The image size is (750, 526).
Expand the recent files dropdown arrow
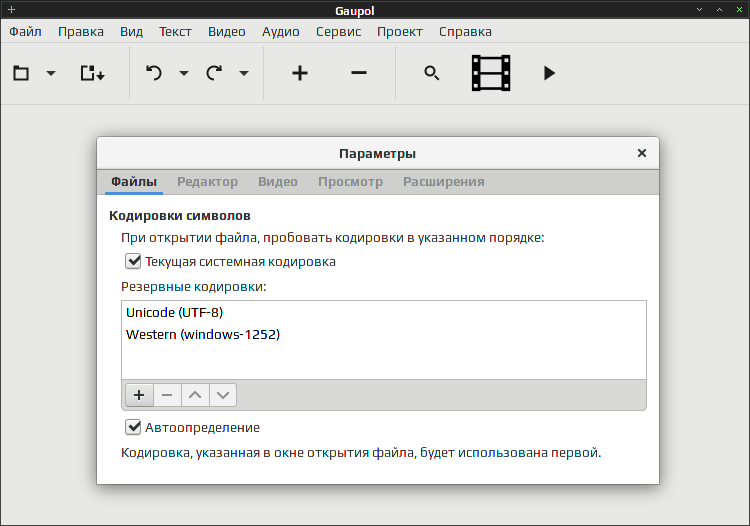(51, 73)
